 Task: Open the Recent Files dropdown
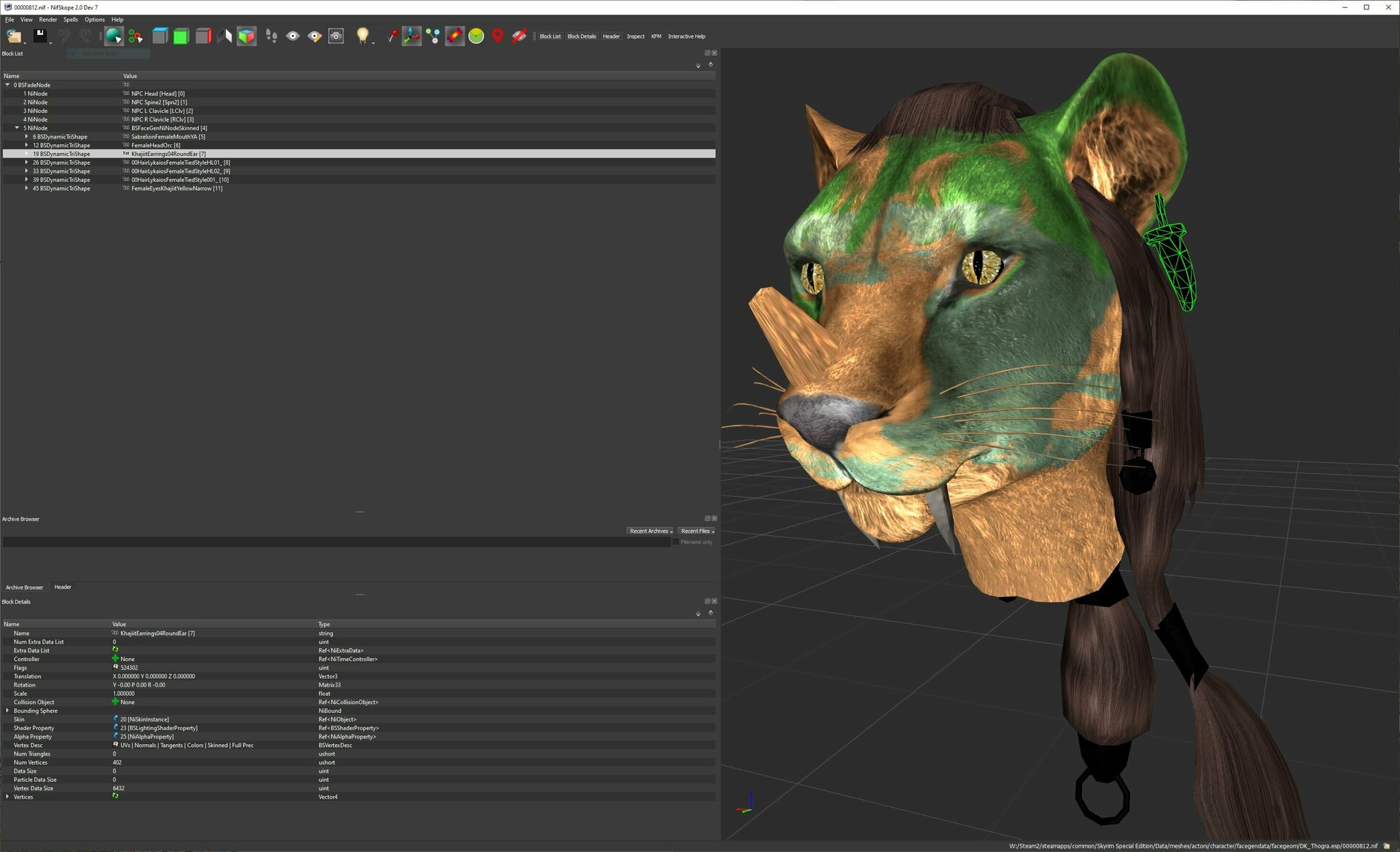click(697, 531)
